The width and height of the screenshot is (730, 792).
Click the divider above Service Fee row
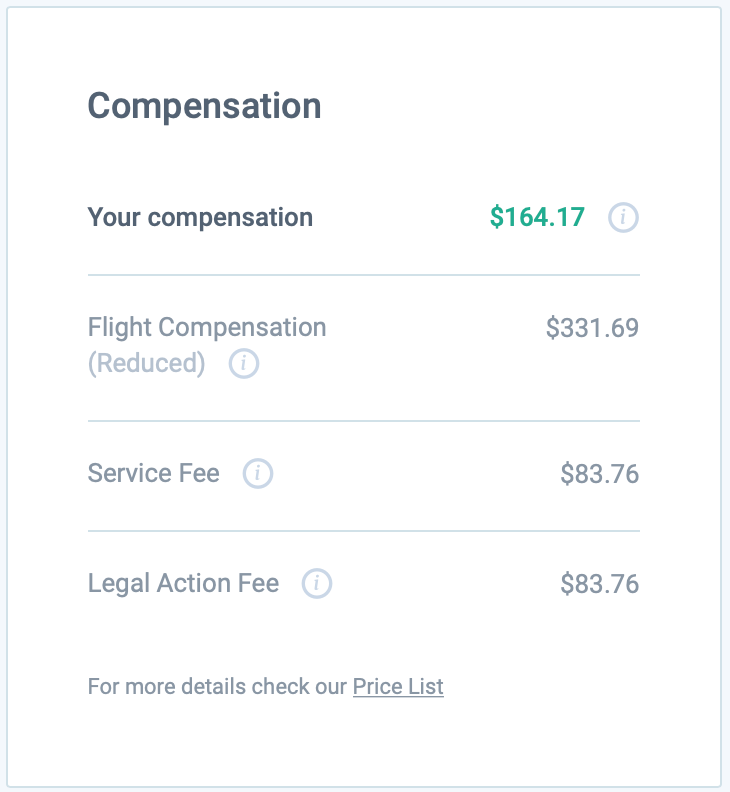[364, 421]
